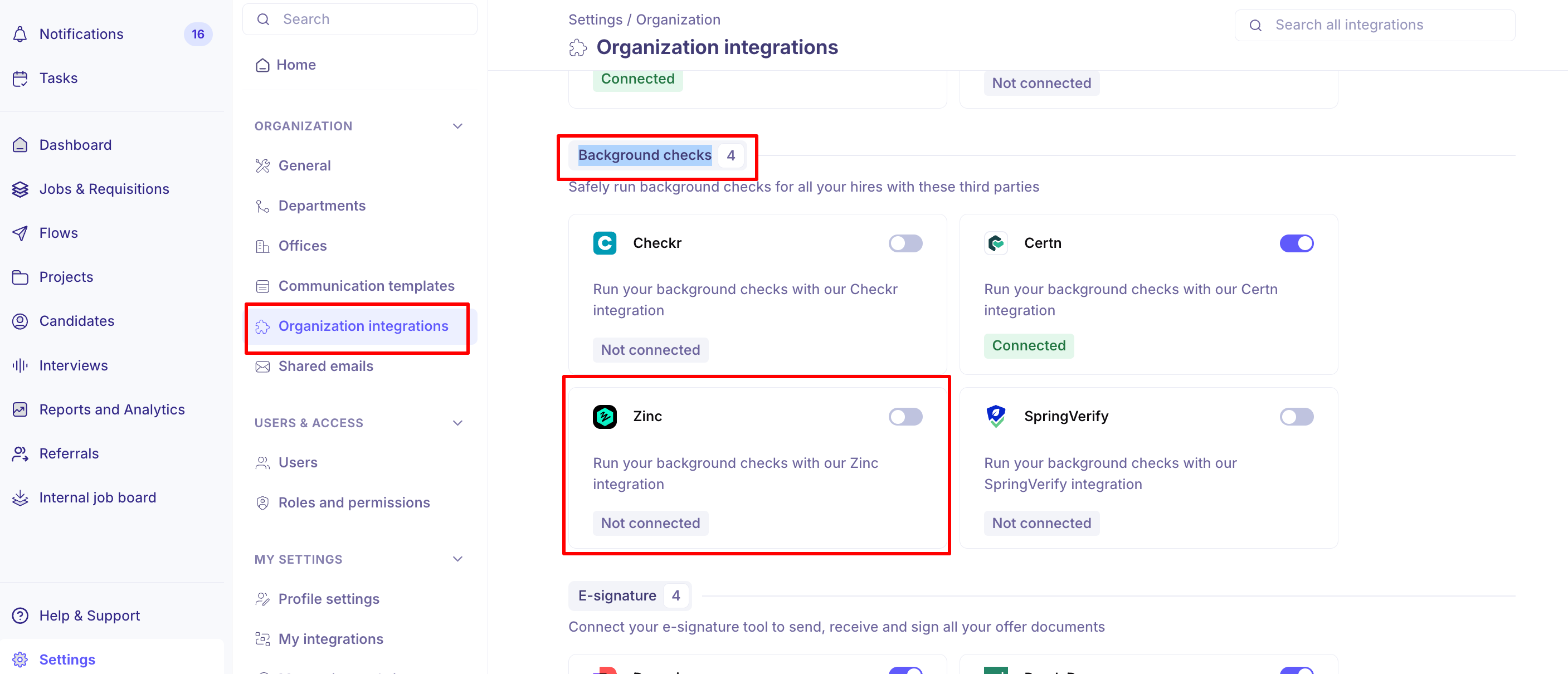Viewport: 1568px width, 674px height.
Task: Click the Users icon under Users & Access
Action: [x=262, y=462]
